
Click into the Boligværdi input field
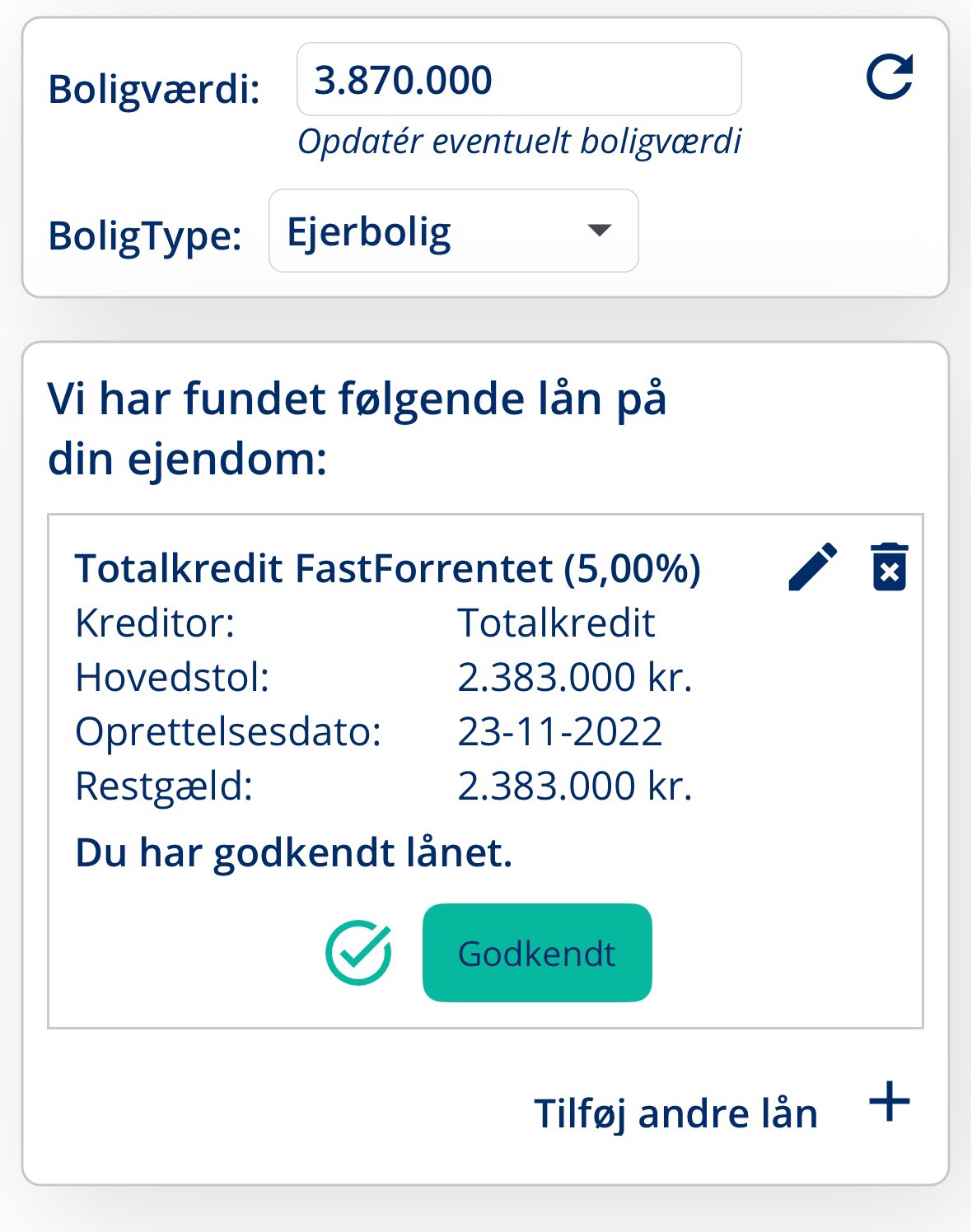coord(519,80)
